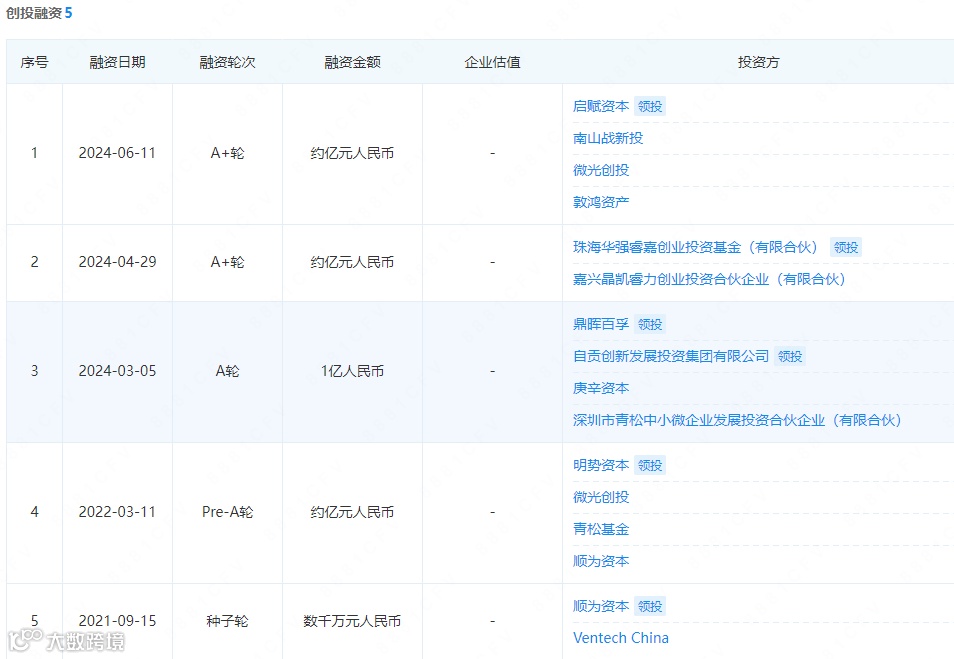Screen dimensions: 954x659
Task: Click the 领投 tag beside 启赋资本
Action: click(x=650, y=106)
